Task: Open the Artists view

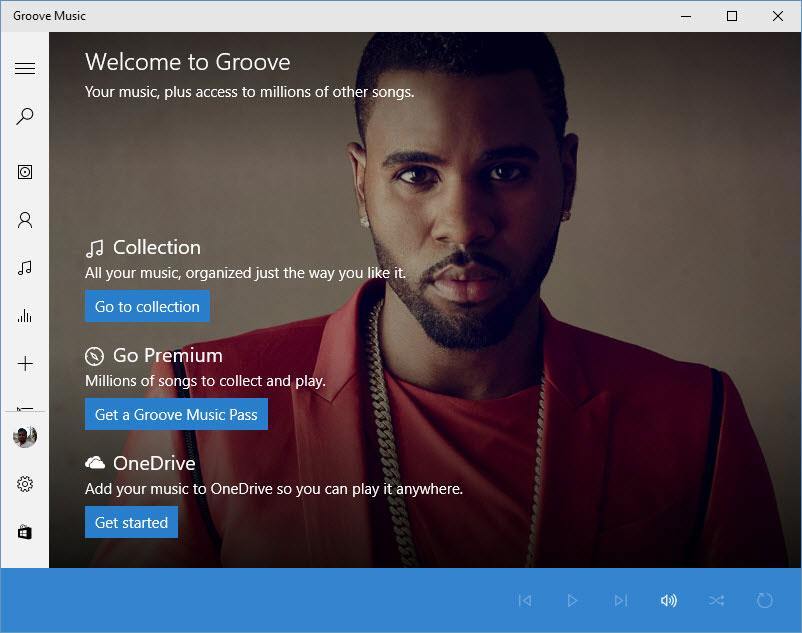Action: [25, 219]
